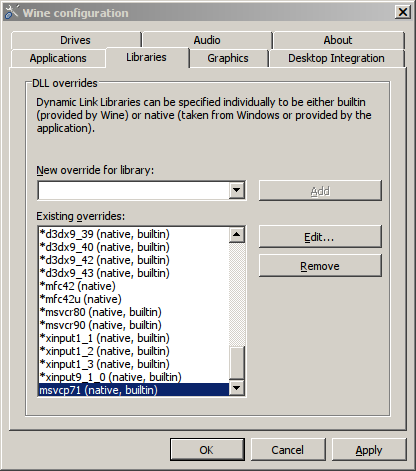Focus the New override for library field
This screenshot has width=416, height=471.
[x=134, y=190]
